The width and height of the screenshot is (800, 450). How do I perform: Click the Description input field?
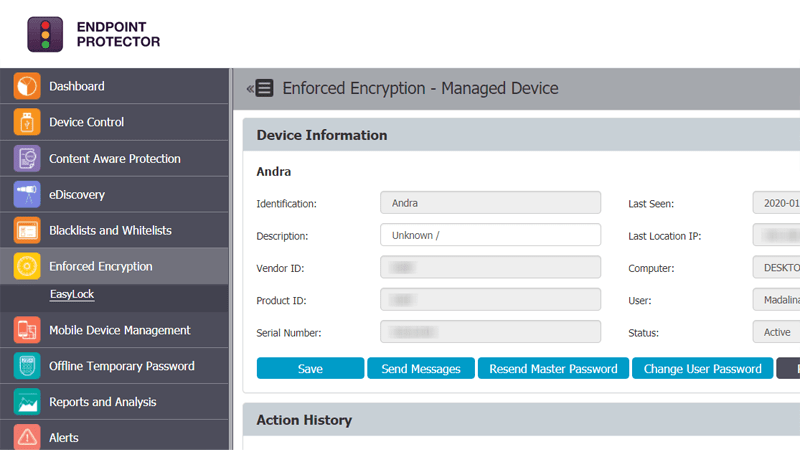click(x=490, y=235)
